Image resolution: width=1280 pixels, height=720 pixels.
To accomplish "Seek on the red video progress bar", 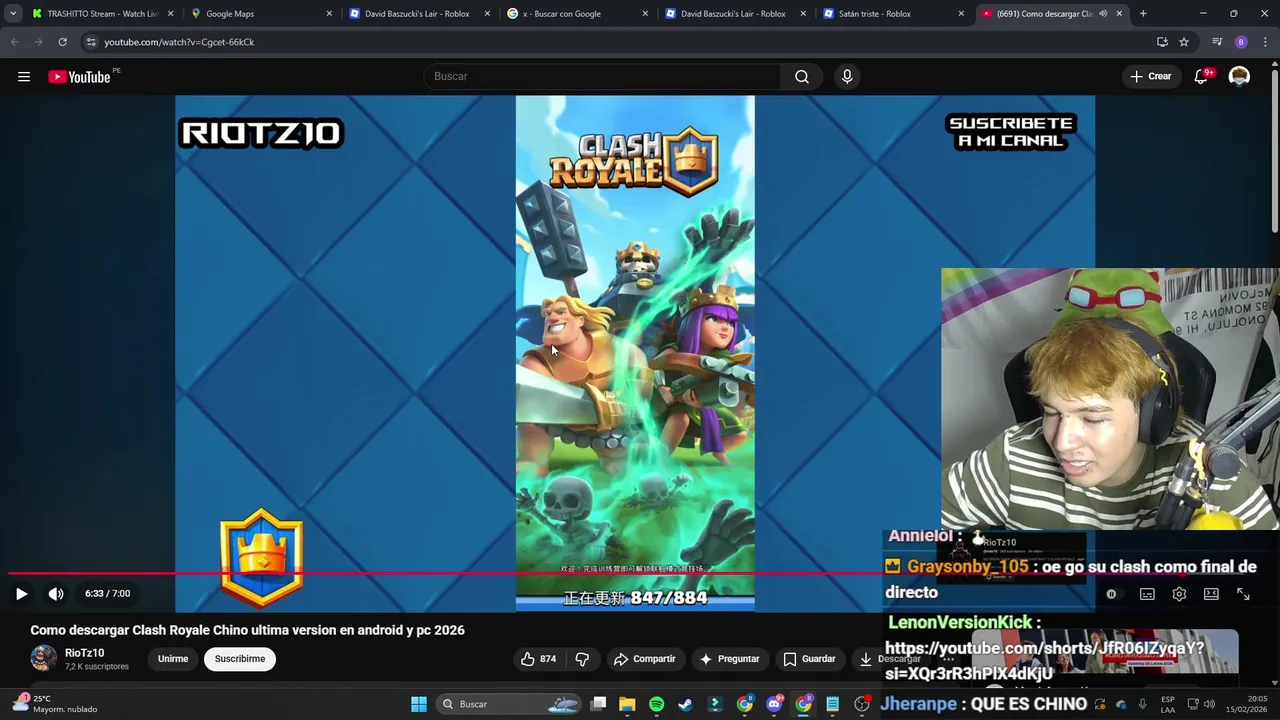I will (x=636, y=574).
